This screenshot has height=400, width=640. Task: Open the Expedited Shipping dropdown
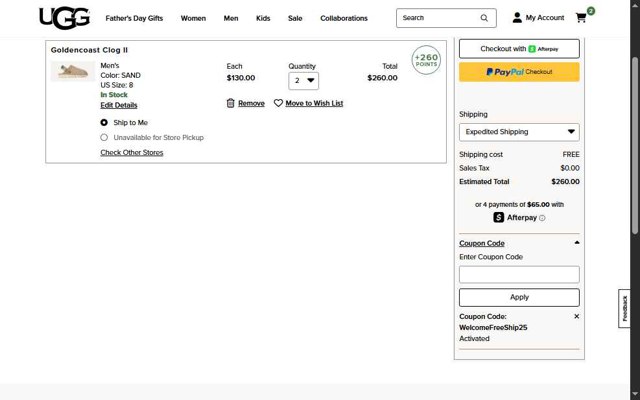tap(519, 132)
